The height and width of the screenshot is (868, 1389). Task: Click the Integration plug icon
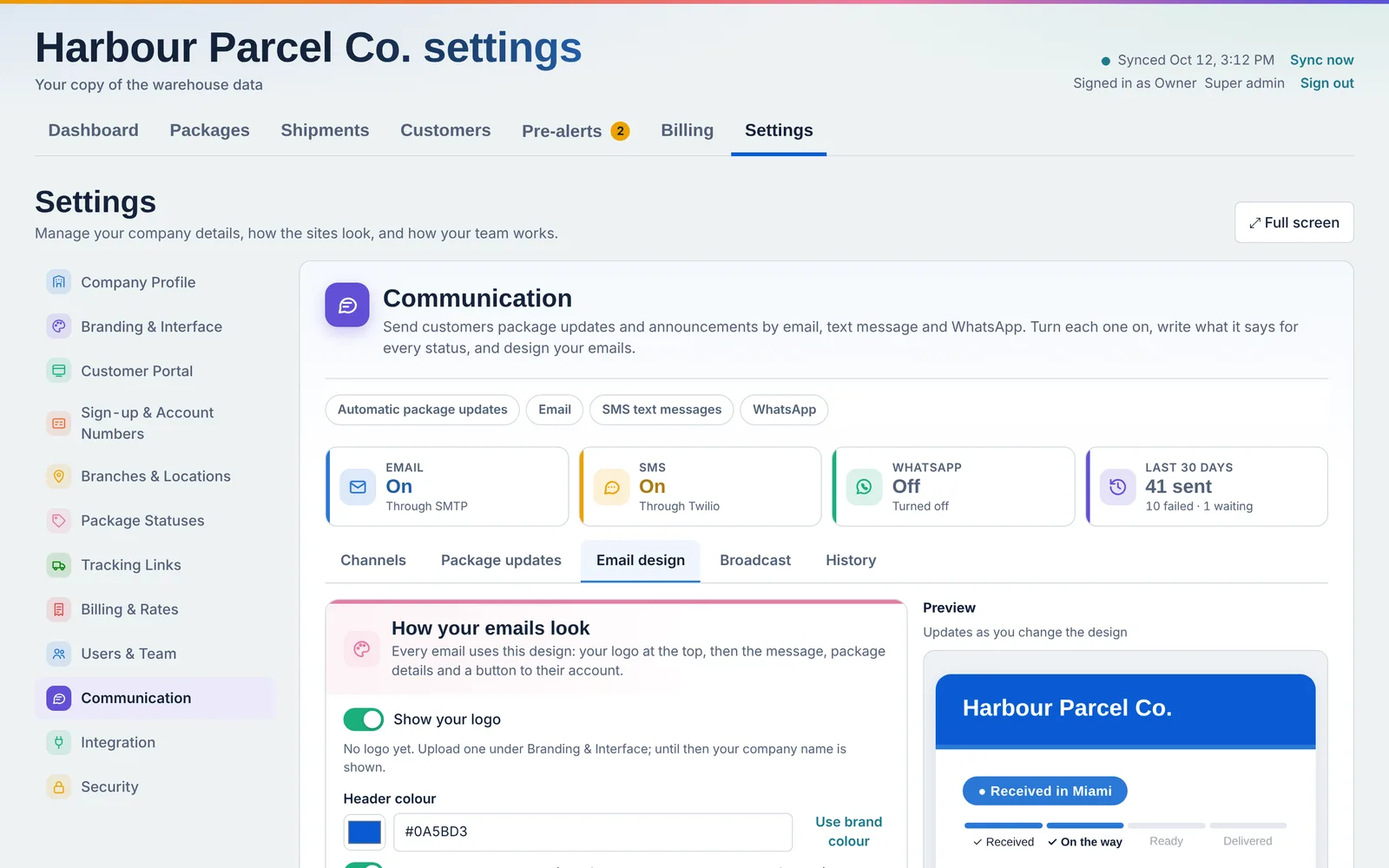point(59,742)
